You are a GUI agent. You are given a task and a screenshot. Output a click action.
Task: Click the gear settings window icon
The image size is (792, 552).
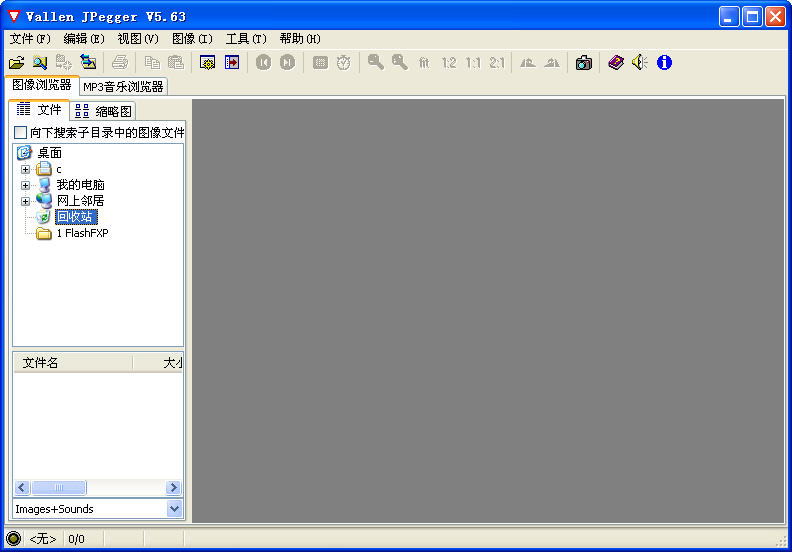tap(208, 63)
